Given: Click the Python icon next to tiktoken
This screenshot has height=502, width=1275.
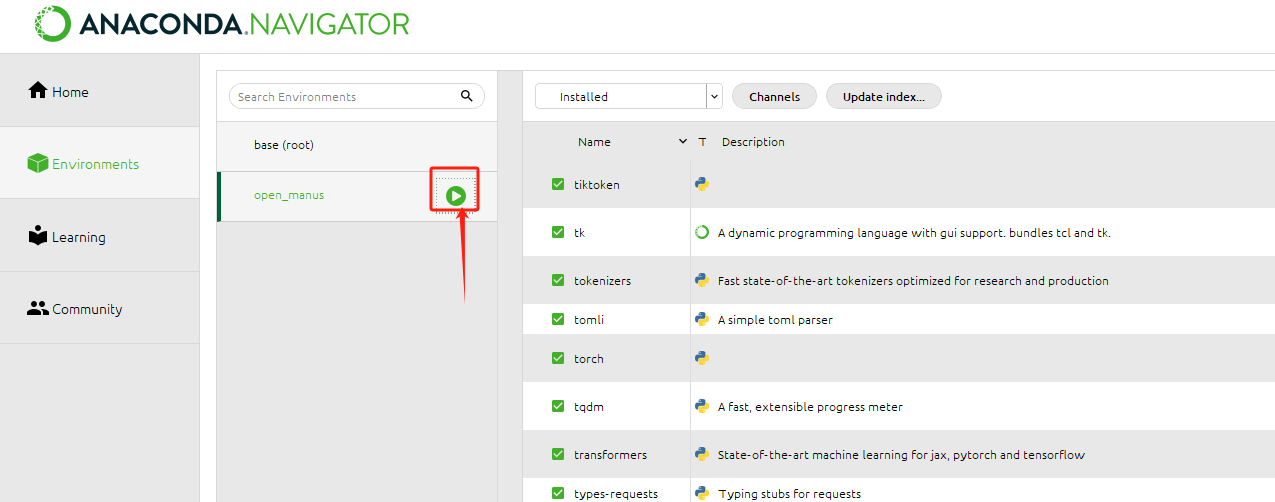Looking at the screenshot, I should 702,184.
